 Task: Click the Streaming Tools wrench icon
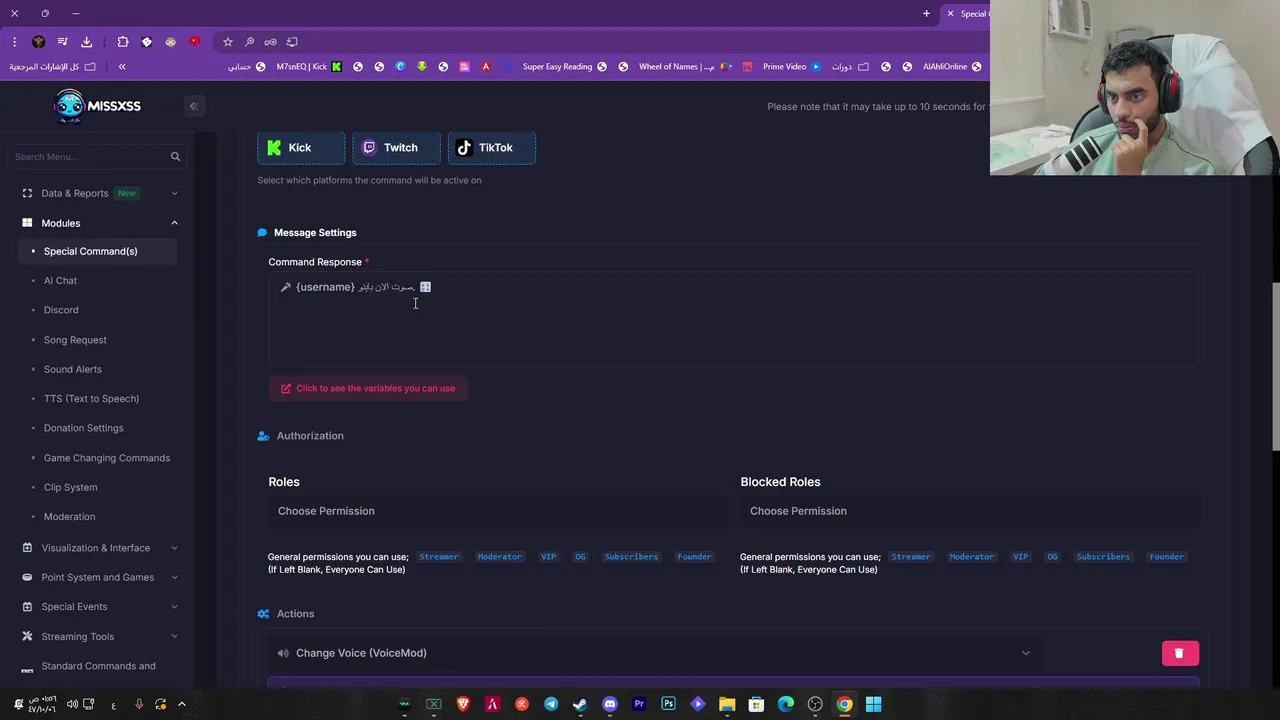pyautogui.click(x=27, y=636)
